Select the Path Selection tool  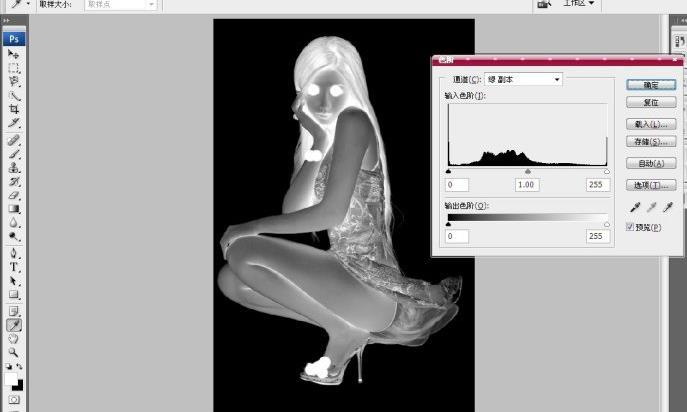[13, 281]
